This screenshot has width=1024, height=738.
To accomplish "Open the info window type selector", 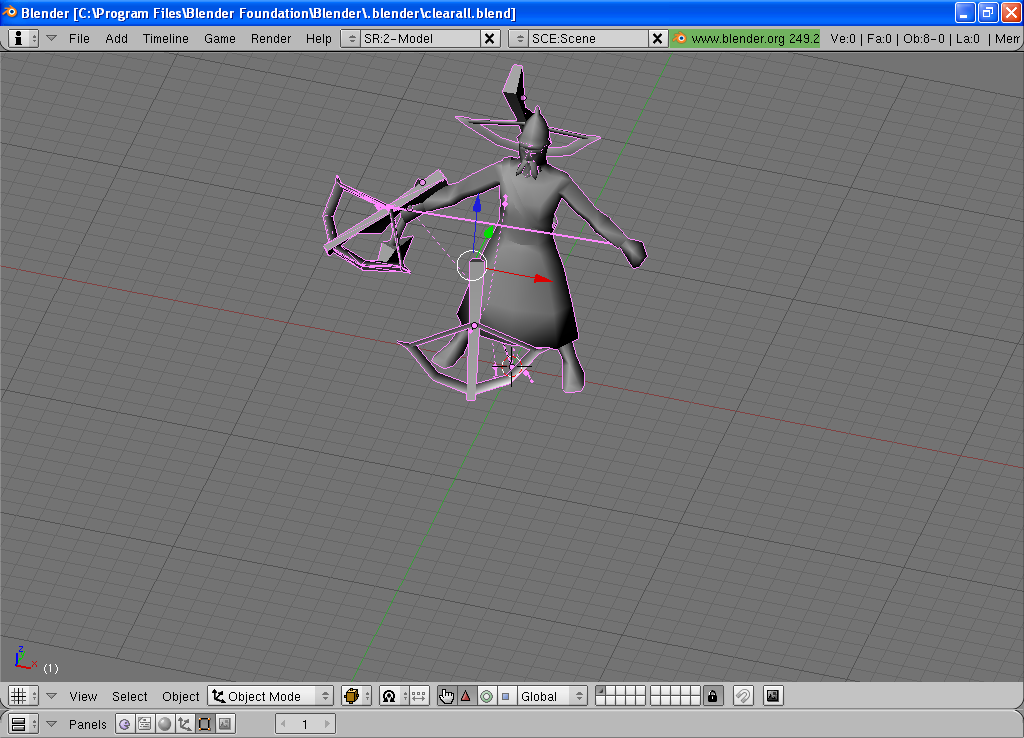I will point(24,39).
